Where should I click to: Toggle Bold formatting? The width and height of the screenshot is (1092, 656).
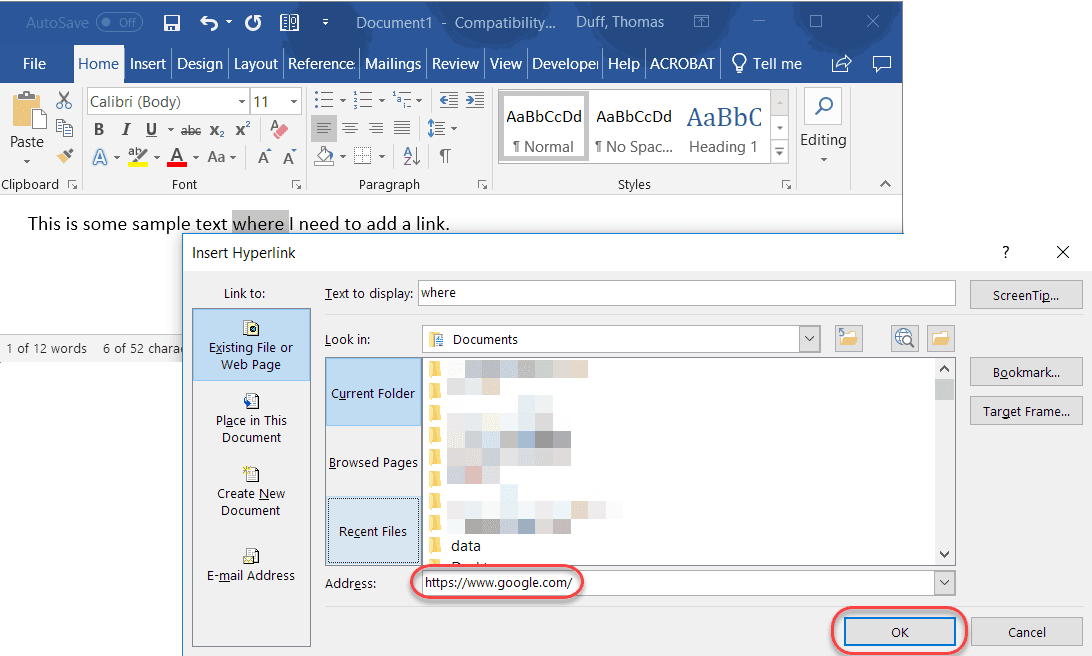click(x=99, y=130)
